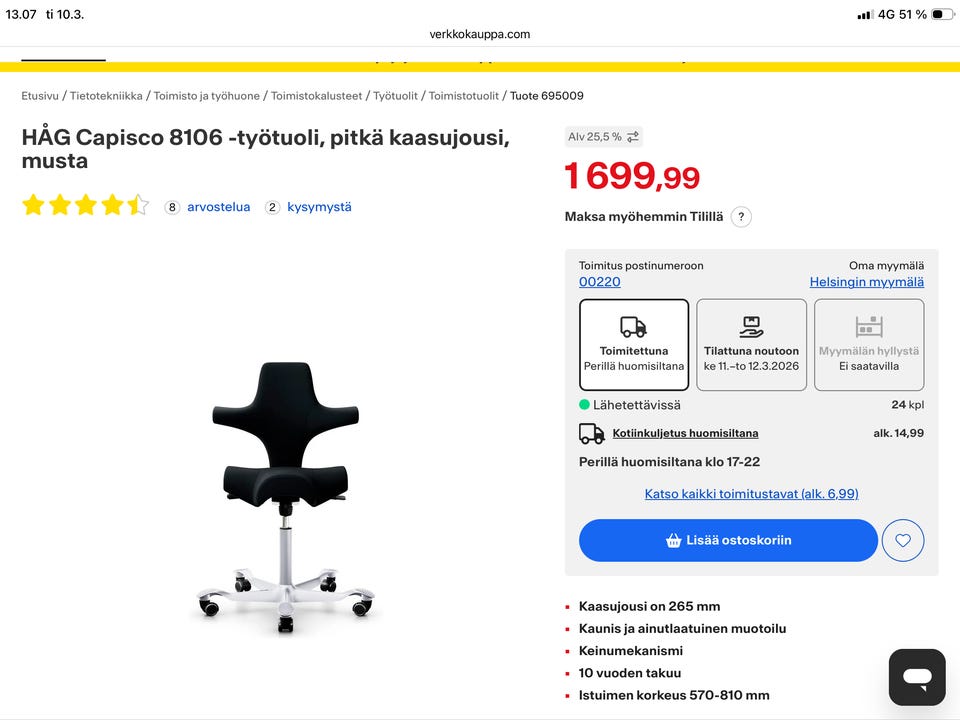Click shelf icon in Myymälän hyllystä card
960x720 pixels.
869,327
